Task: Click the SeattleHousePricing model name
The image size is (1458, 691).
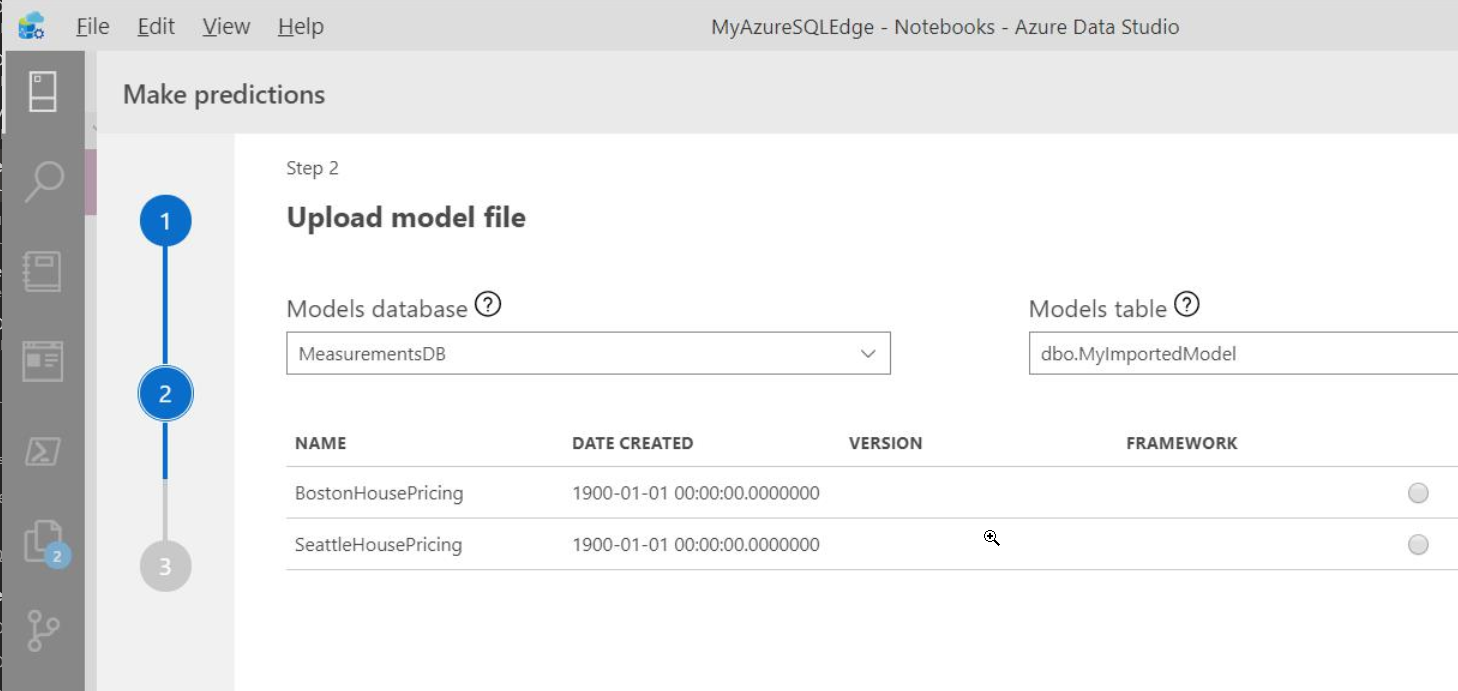Action: coord(378,545)
